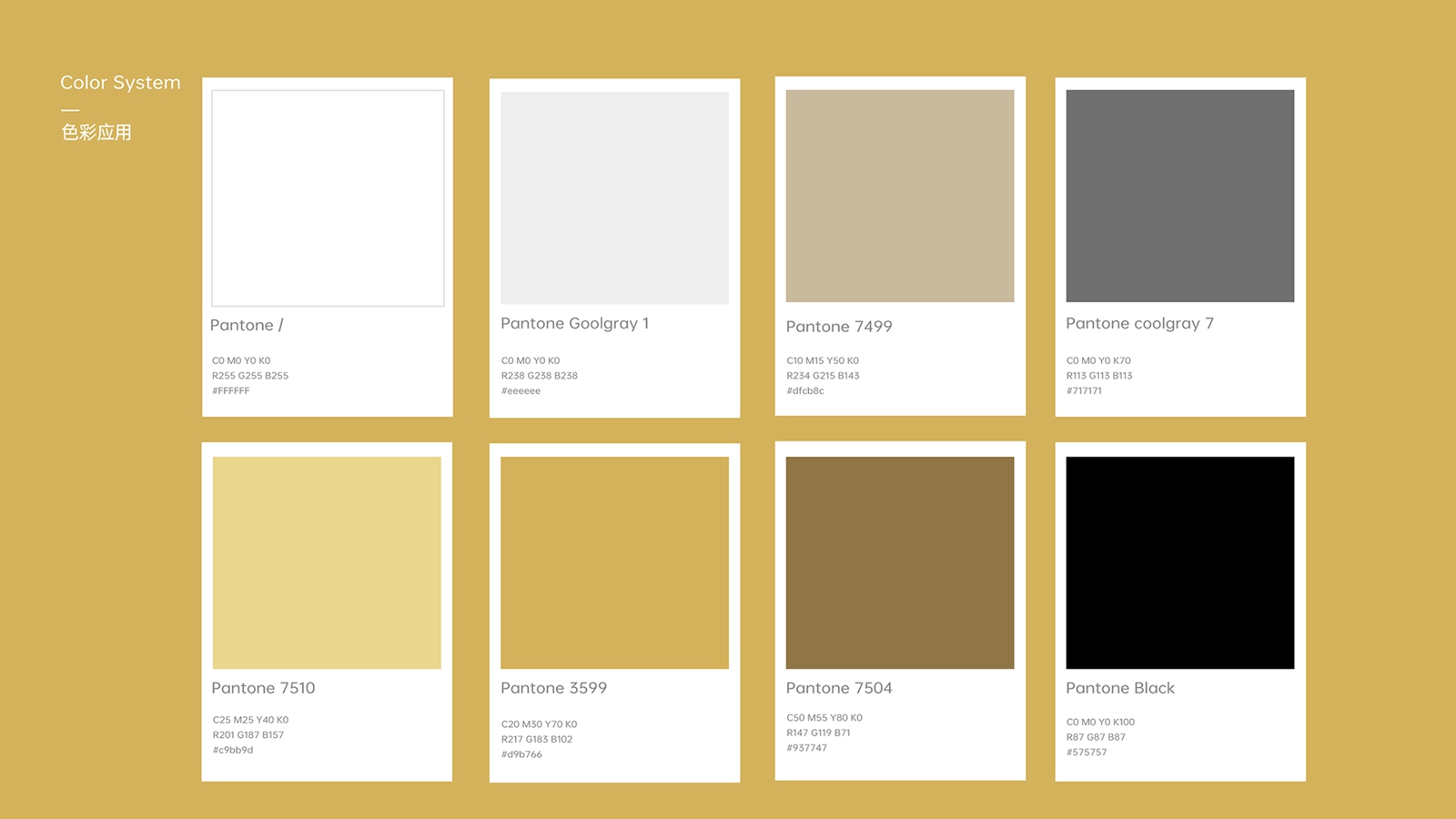Click the label 'Pantone Black'

(x=1120, y=688)
